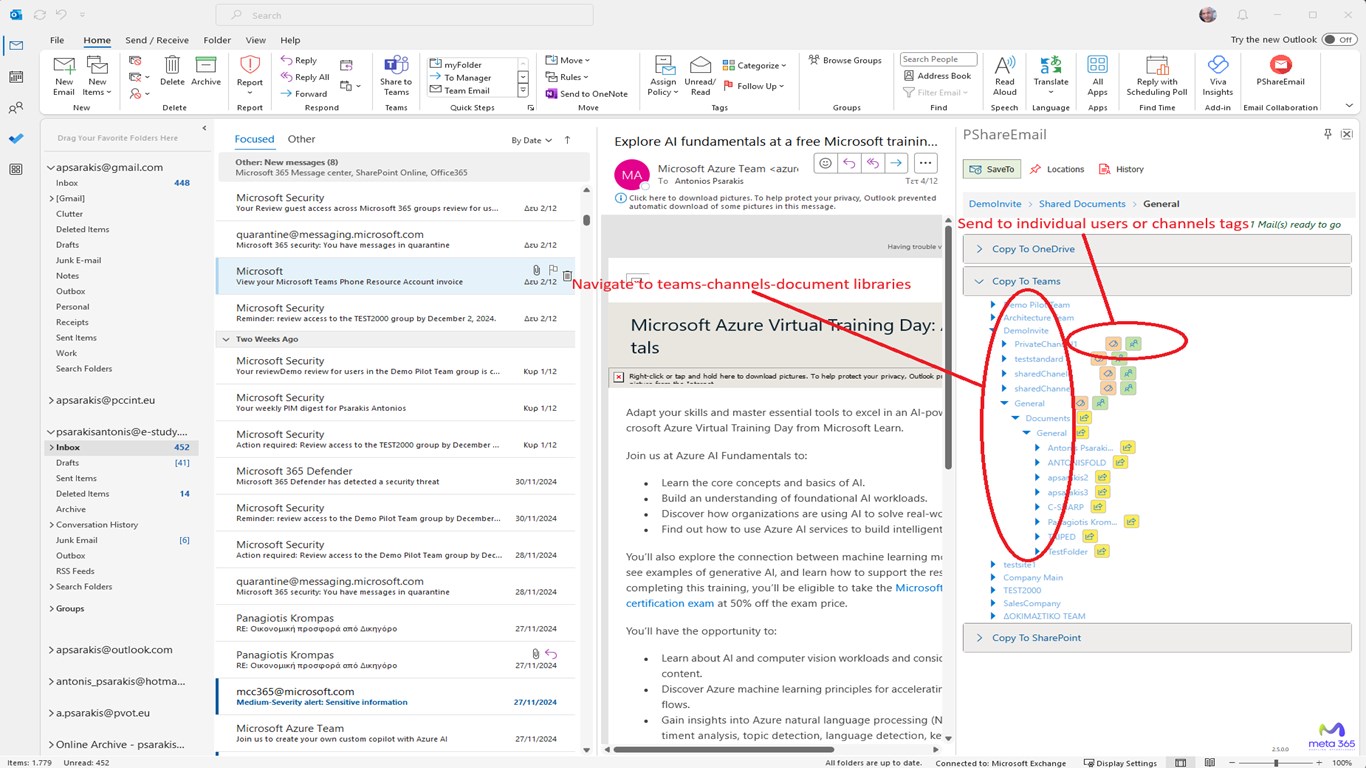Collapse the Two Weeks Ago group
Image resolution: width=1366 pixels, height=768 pixels.
click(x=227, y=339)
